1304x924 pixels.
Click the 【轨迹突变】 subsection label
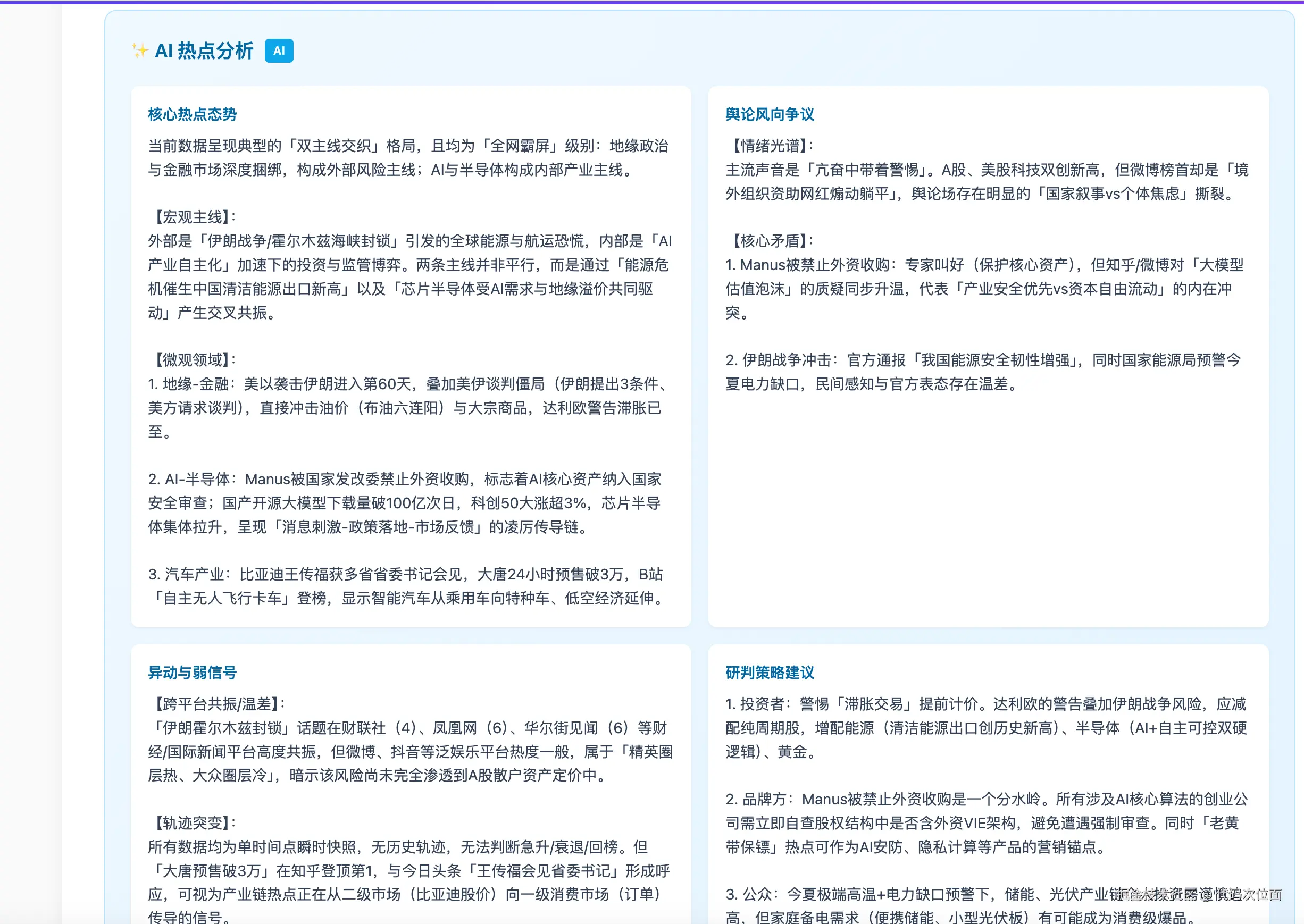coord(193,823)
